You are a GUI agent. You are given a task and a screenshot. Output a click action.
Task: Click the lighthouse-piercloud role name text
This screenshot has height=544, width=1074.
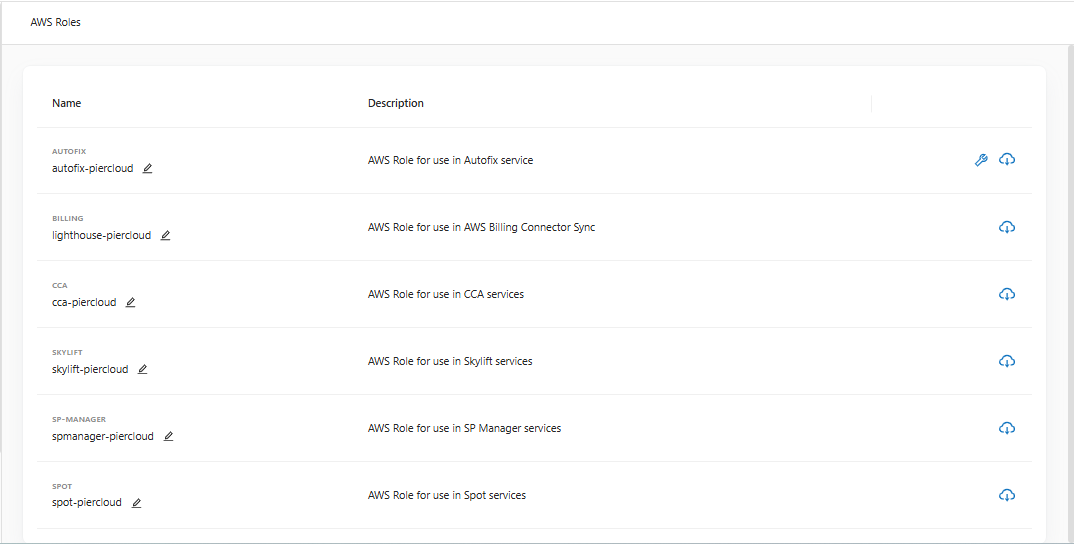(x=101, y=236)
